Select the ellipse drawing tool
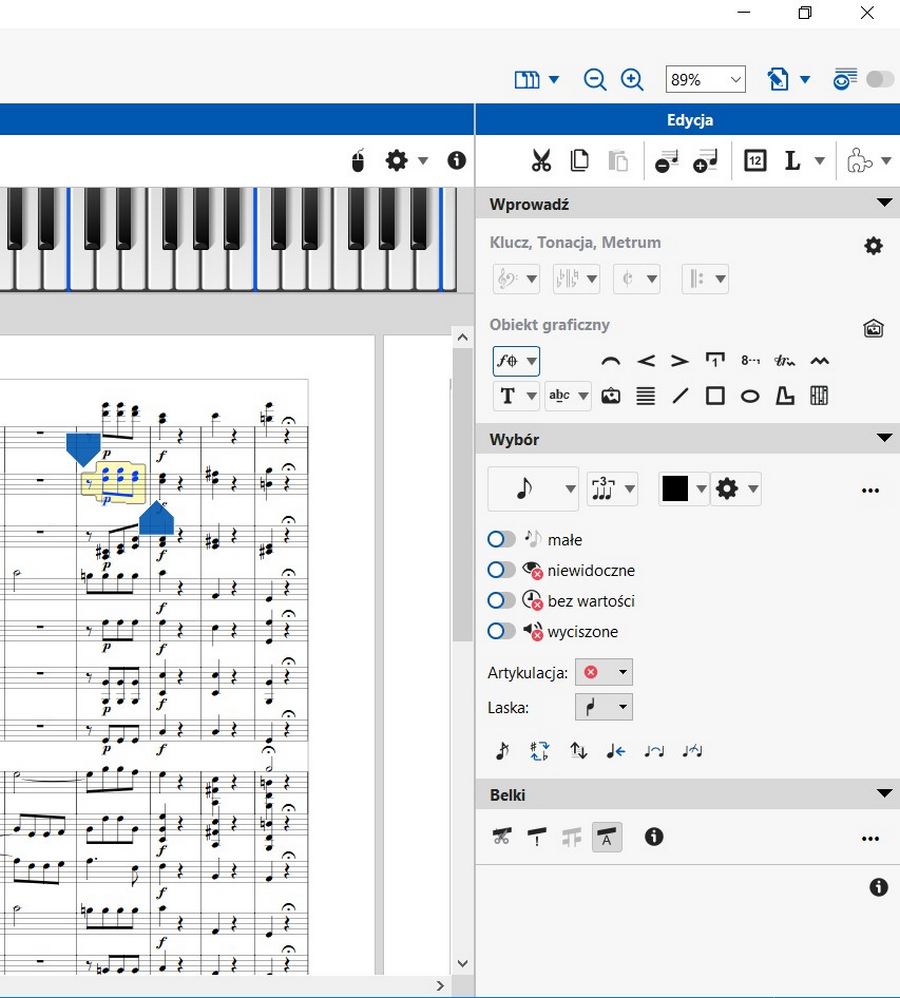Image resolution: width=900 pixels, height=998 pixels. point(750,397)
